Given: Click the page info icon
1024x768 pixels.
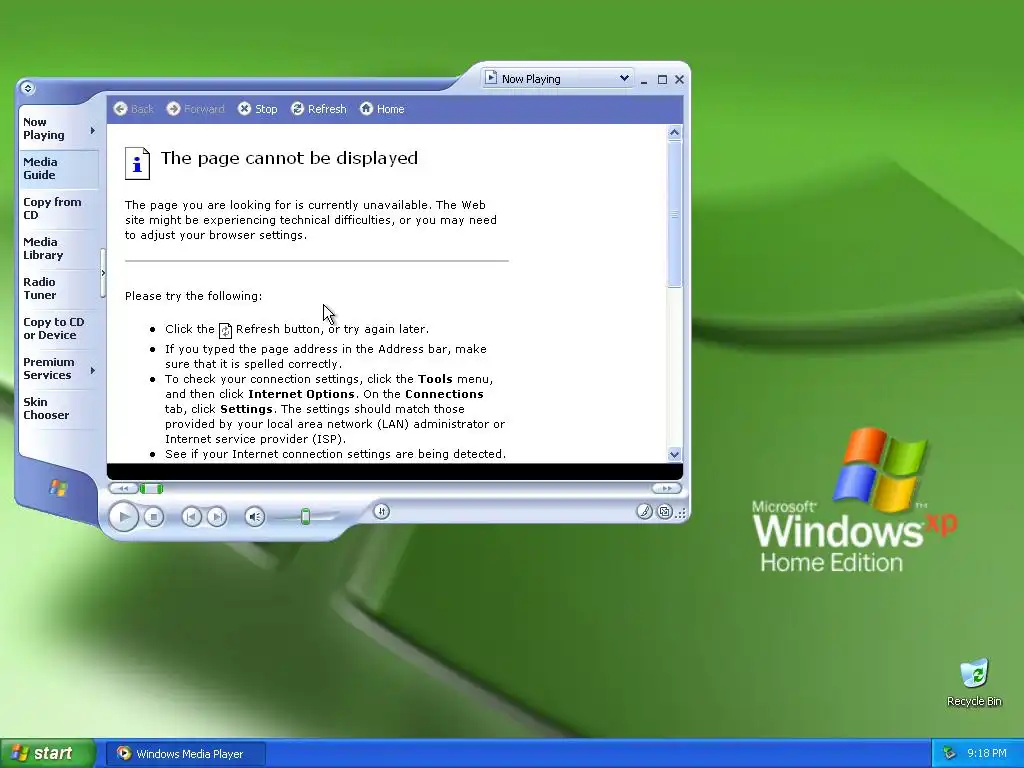Looking at the screenshot, I should click(x=137, y=163).
